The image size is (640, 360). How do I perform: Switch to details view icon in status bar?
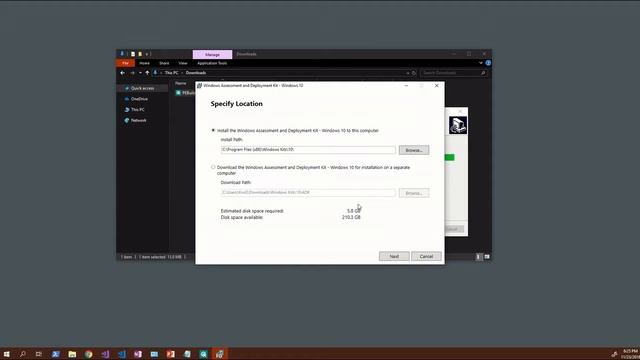pos(478,257)
